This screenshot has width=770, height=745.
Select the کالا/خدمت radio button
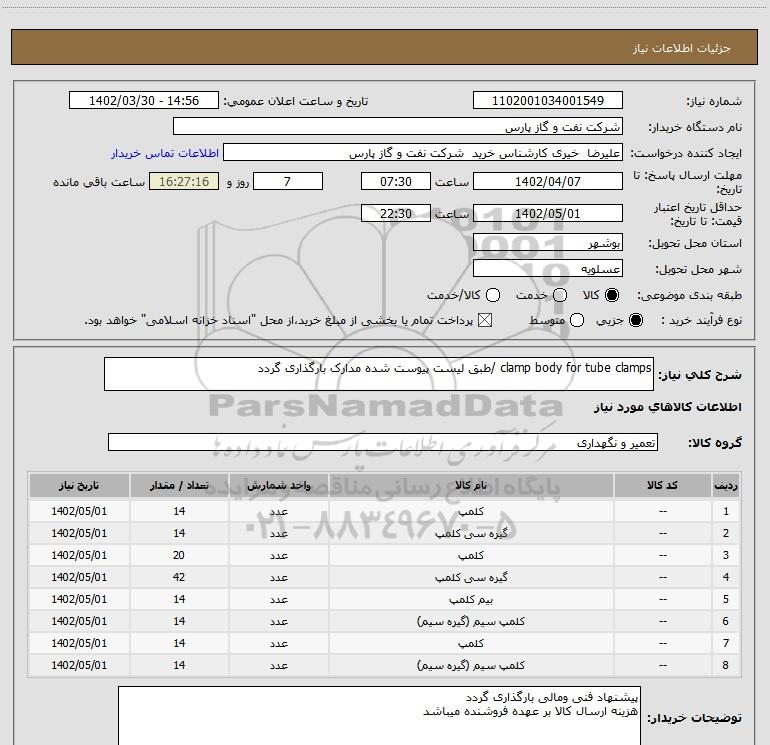click(493, 295)
